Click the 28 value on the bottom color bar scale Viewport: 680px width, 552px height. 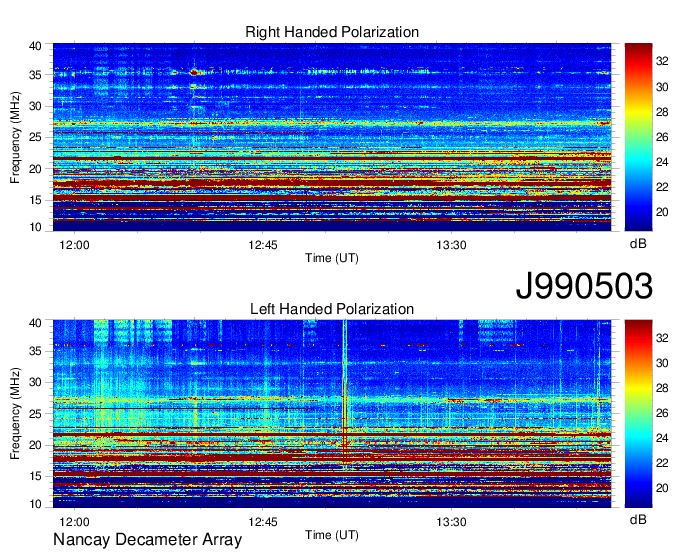pyautogui.click(x=662, y=389)
